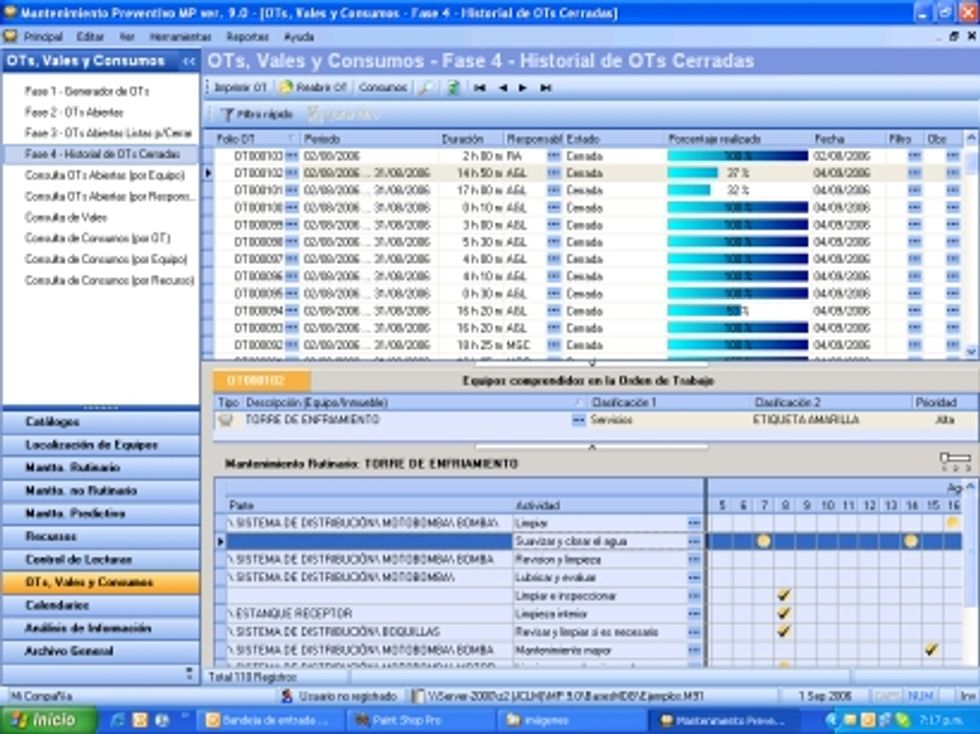Viewport: 980px width, 734px height.
Task: Open the Editar menu
Action: point(90,37)
